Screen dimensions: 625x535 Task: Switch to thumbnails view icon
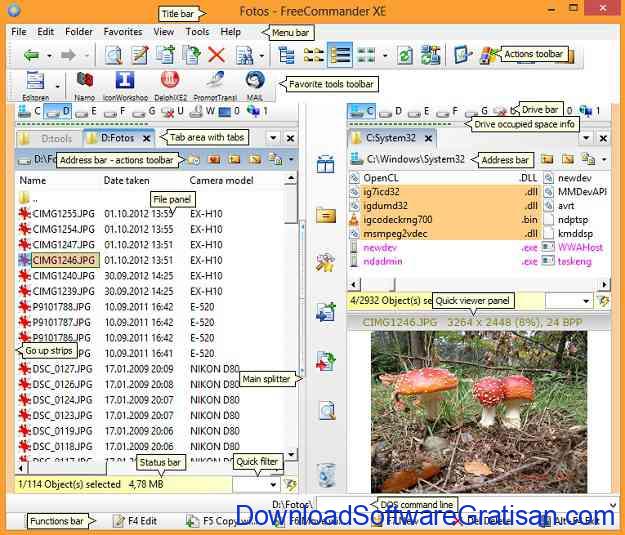click(366, 55)
